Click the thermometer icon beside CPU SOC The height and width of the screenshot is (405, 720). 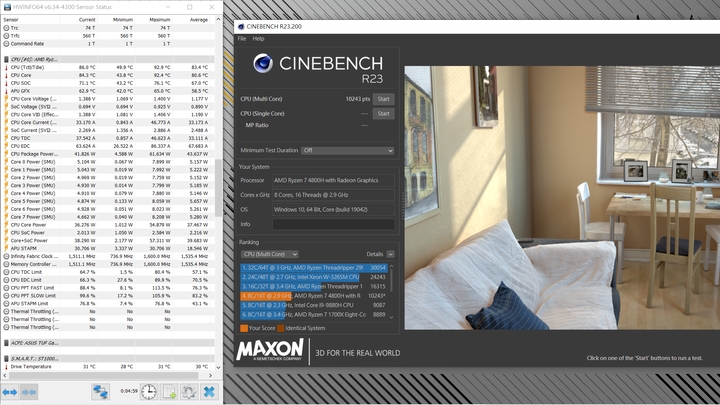6,83
